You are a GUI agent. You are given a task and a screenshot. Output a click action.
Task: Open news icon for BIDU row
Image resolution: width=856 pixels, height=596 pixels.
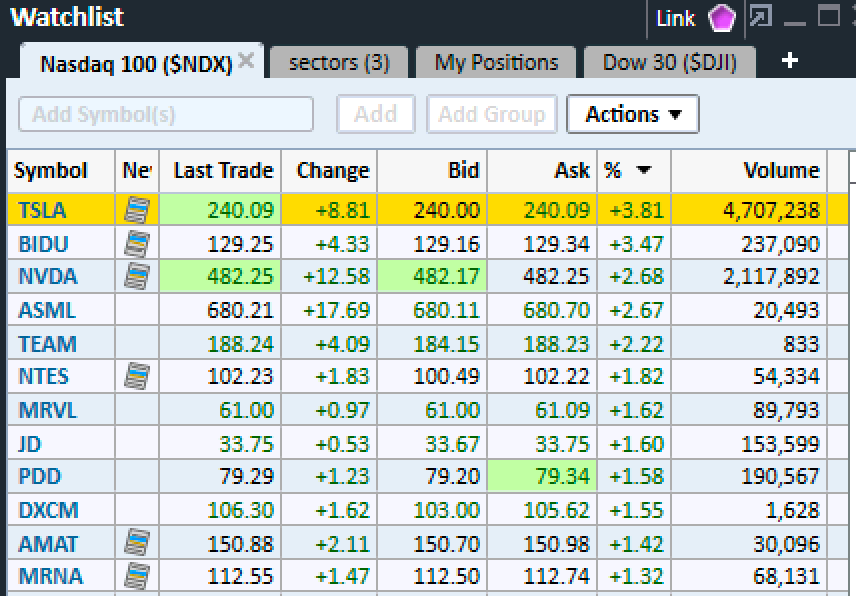136,243
